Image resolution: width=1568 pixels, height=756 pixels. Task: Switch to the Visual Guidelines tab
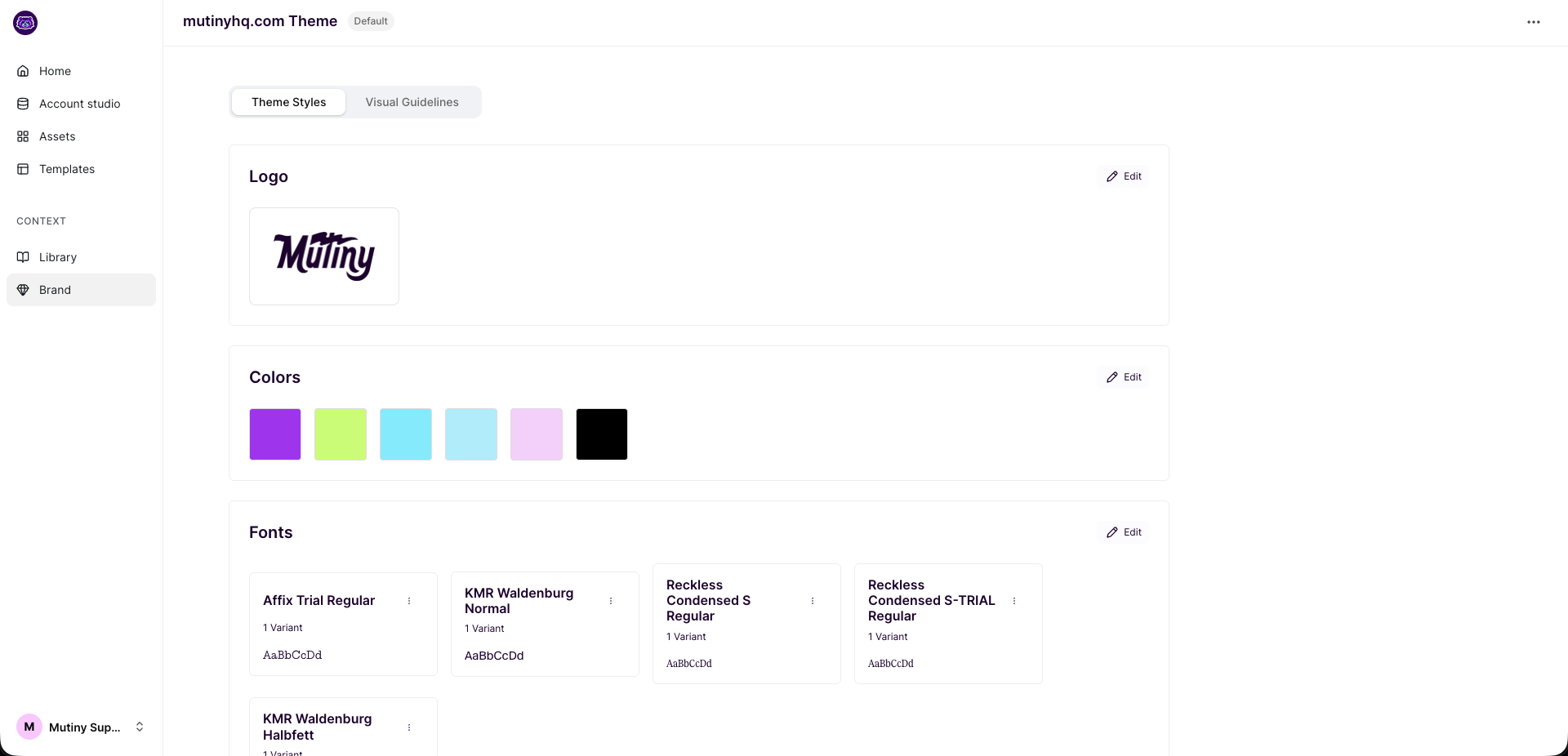[x=412, y=102]
